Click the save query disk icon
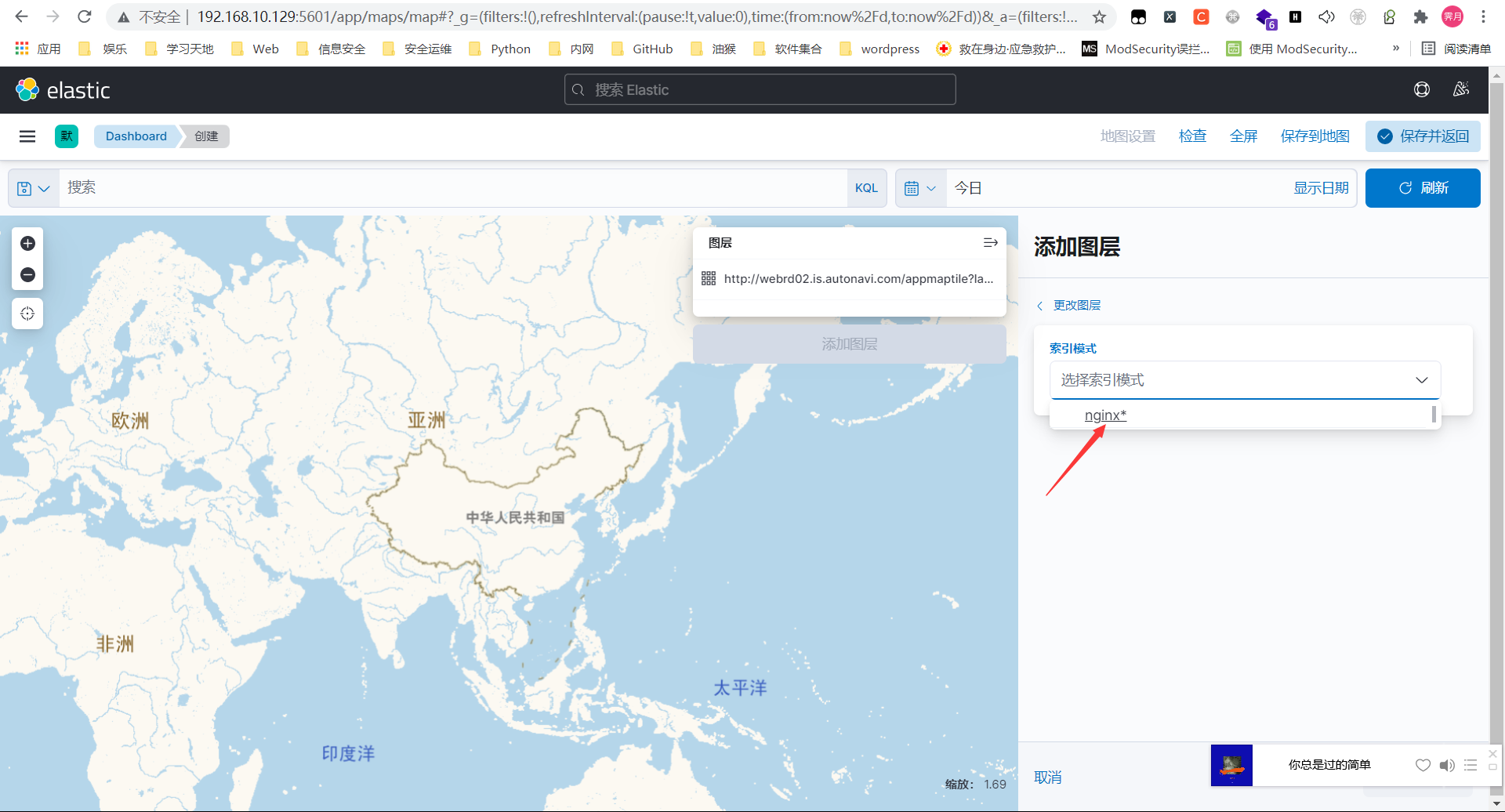The image size is (1505, 812). click(24, 187)
